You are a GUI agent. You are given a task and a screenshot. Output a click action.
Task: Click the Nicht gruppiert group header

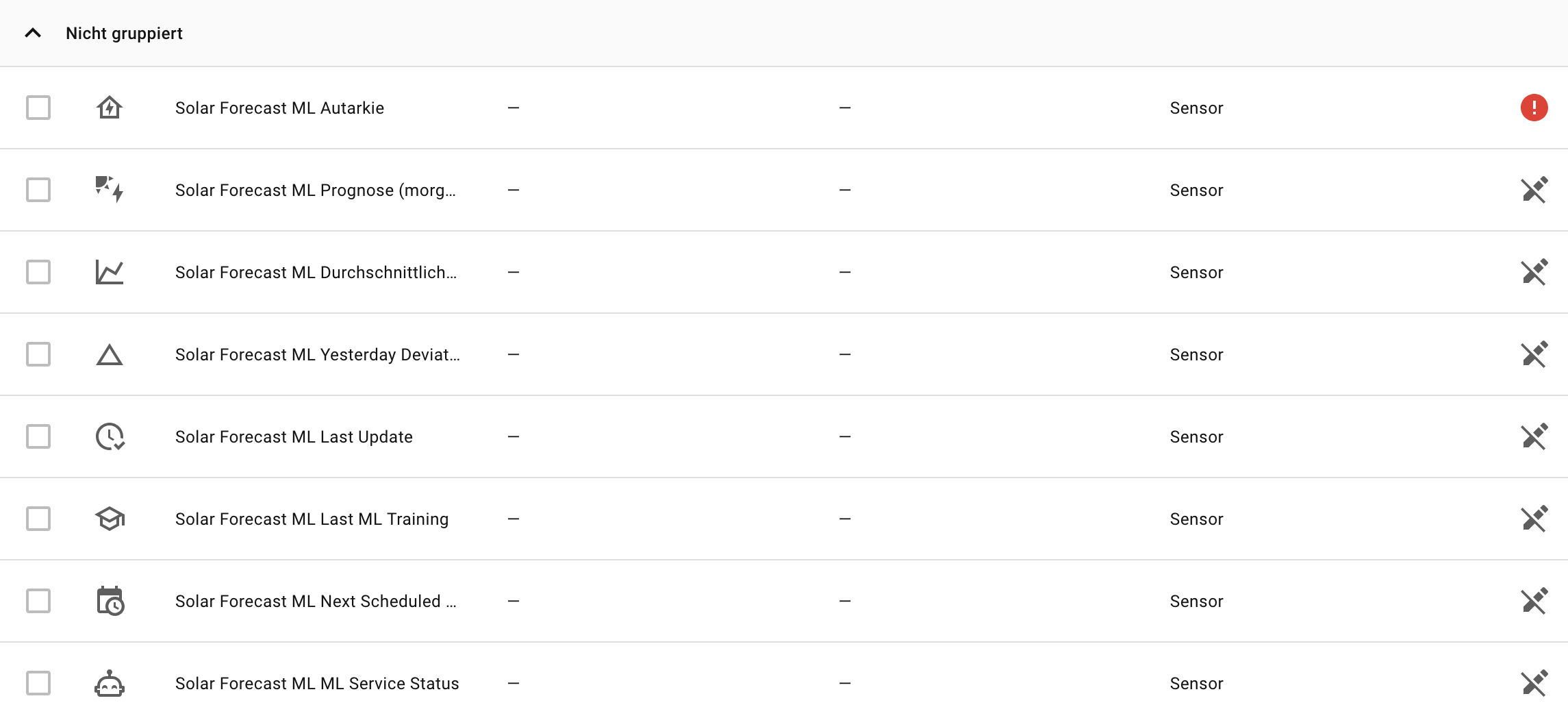tap(124, 34)
